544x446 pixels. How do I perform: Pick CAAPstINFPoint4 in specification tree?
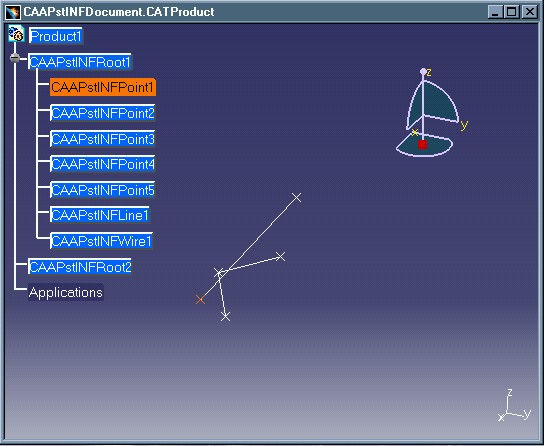pos(103,164)
